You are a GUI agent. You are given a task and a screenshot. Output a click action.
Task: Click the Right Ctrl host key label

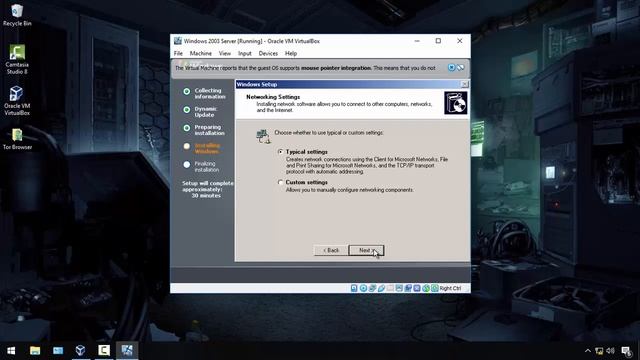[450, 288]
